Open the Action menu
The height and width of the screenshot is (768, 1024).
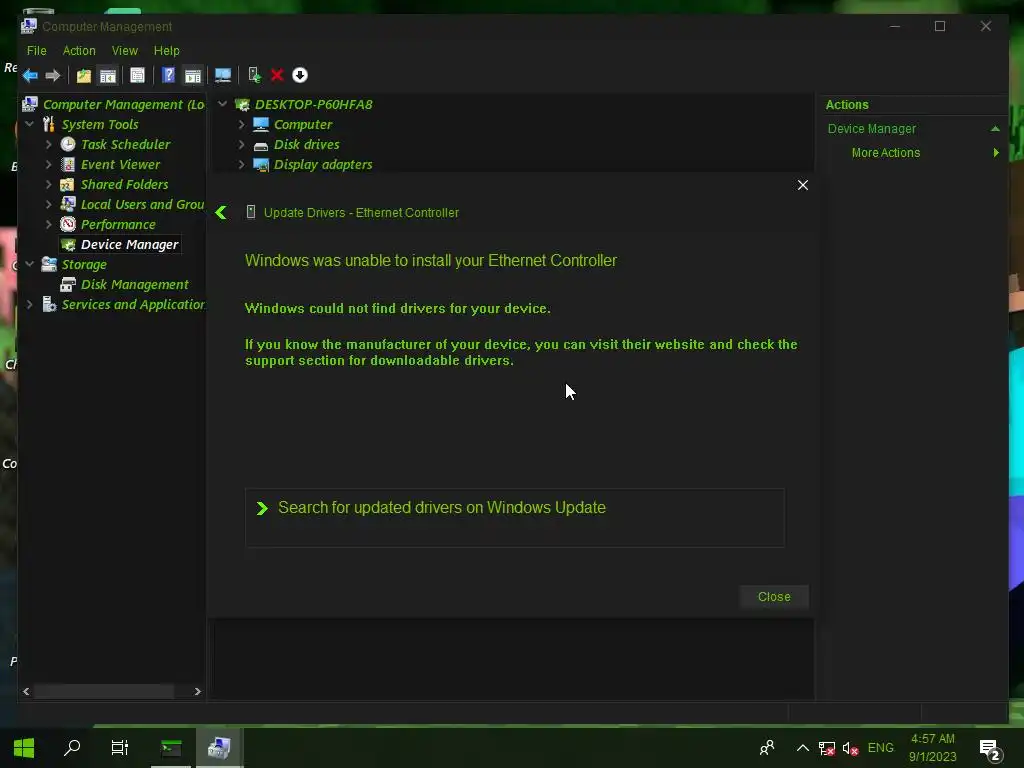[79, 50]
